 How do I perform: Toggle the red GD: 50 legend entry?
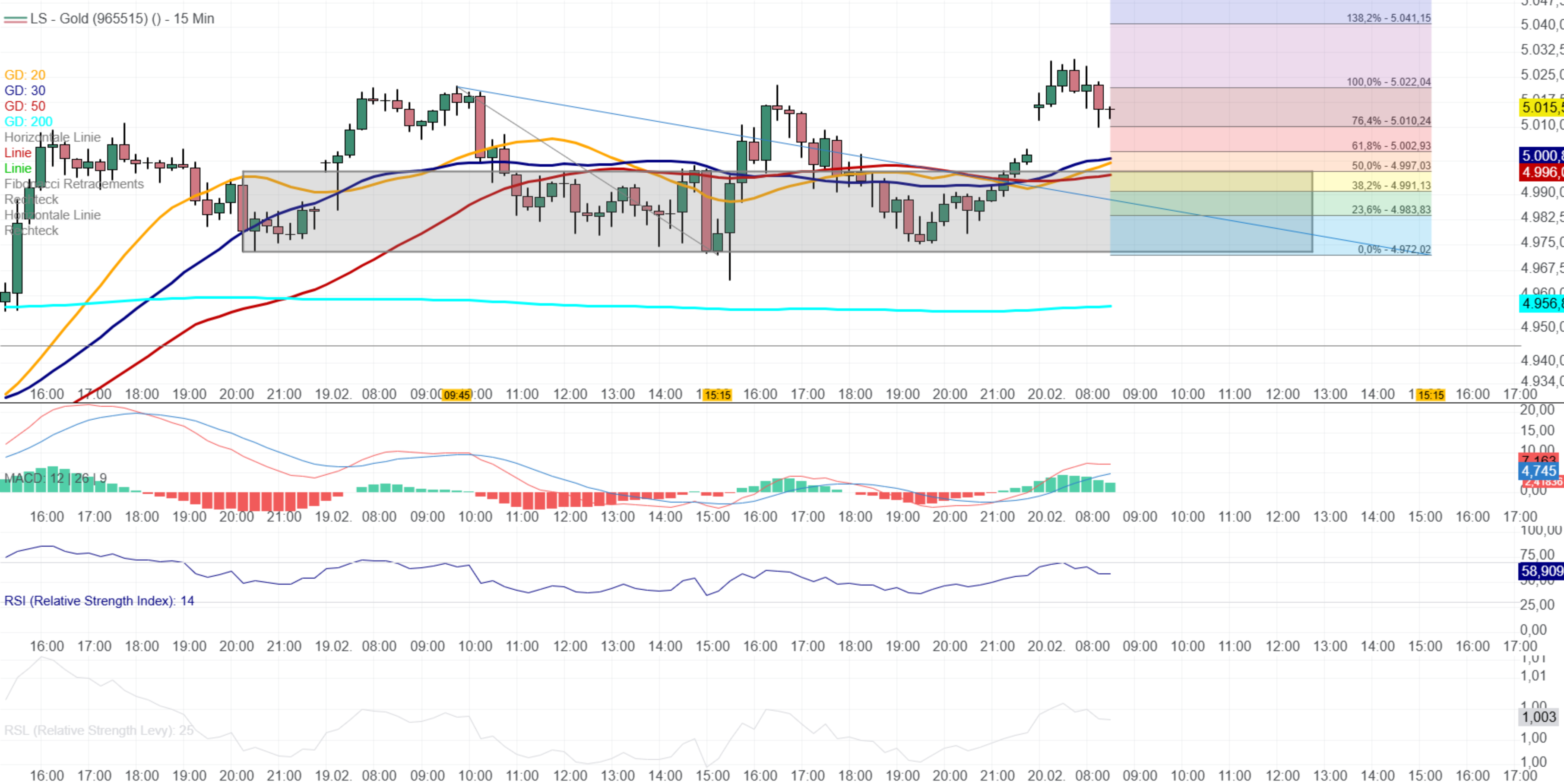(25, 106)
